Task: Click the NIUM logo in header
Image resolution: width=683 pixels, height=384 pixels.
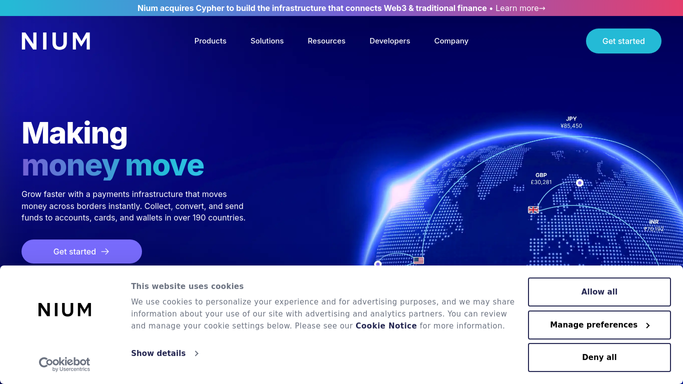Action: click(x=56, y=41)
